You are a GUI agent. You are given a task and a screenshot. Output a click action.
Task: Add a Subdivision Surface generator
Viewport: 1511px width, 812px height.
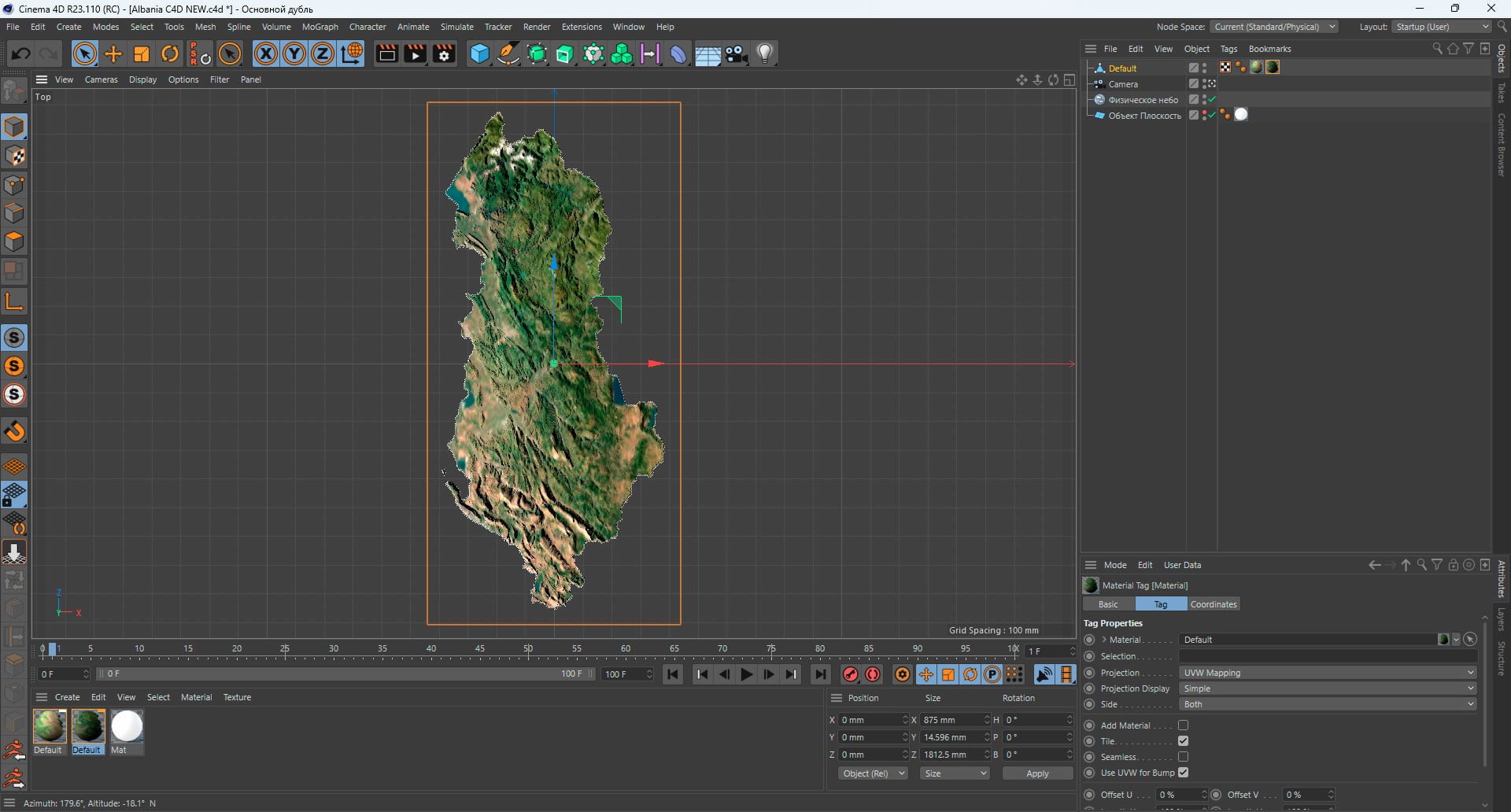537,54
